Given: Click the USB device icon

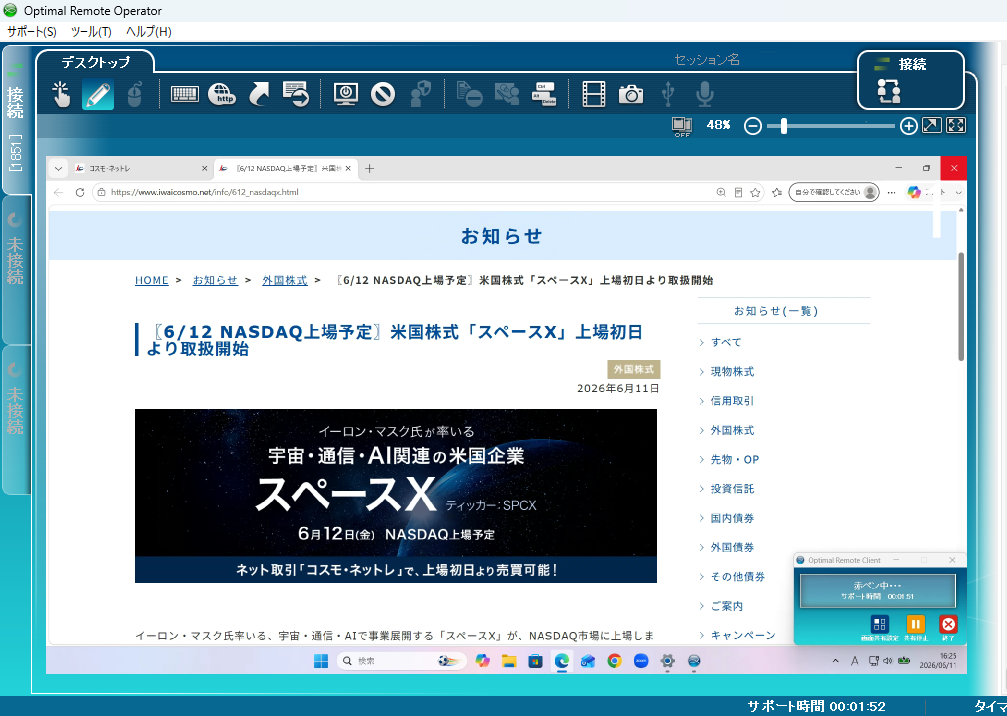Looking at the screenshot, I should point(668,94).
